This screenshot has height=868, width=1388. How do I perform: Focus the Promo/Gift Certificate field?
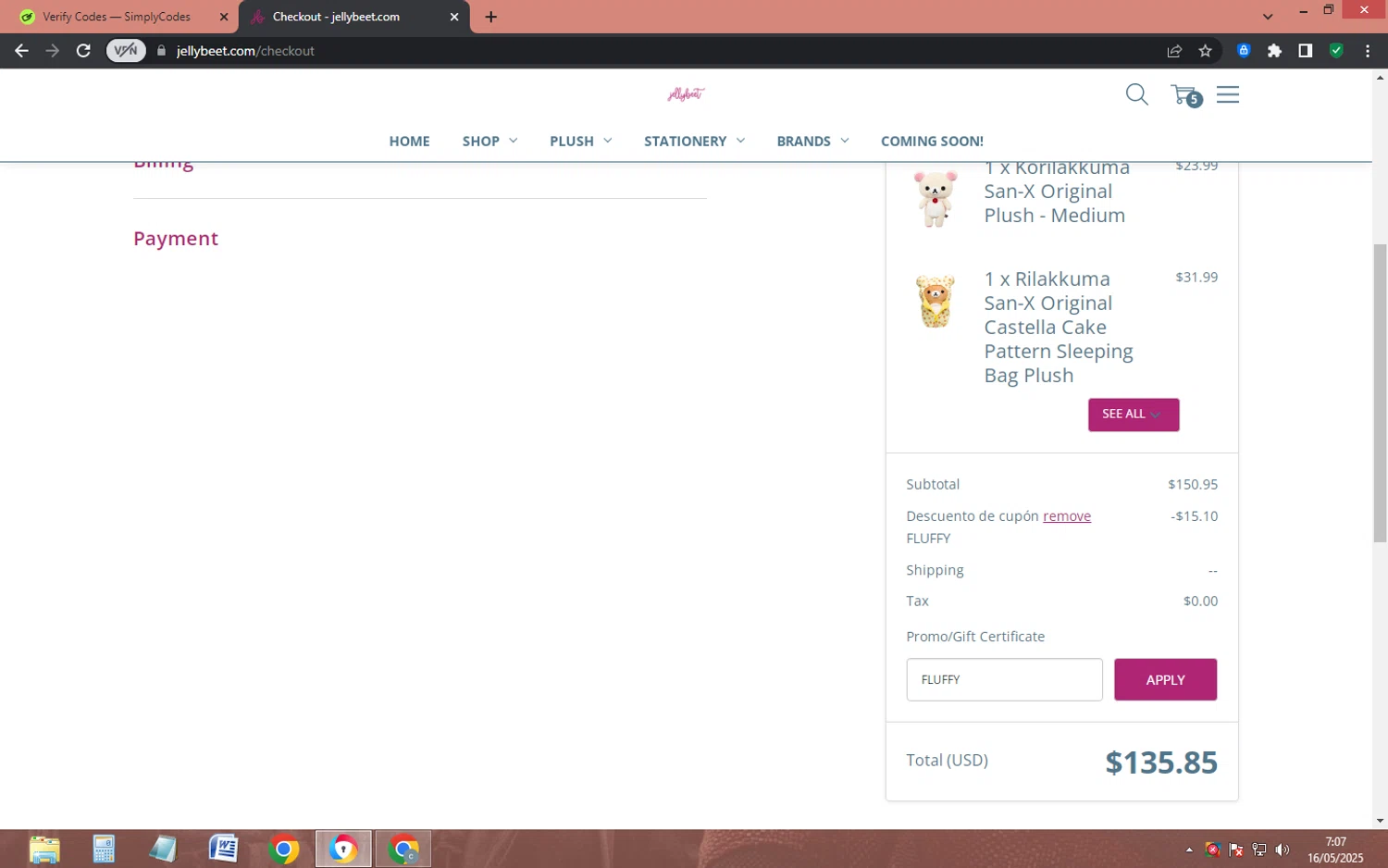(x=1004, y=679)
